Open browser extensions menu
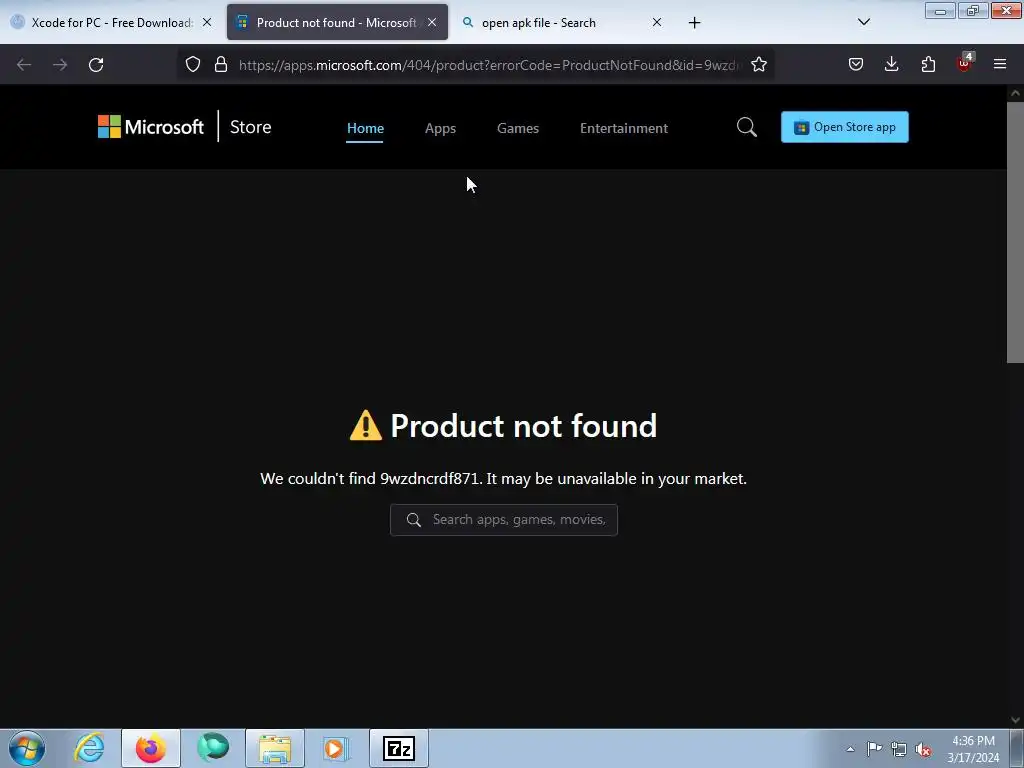Screen dimensions: 1024x768 (928, 65)
